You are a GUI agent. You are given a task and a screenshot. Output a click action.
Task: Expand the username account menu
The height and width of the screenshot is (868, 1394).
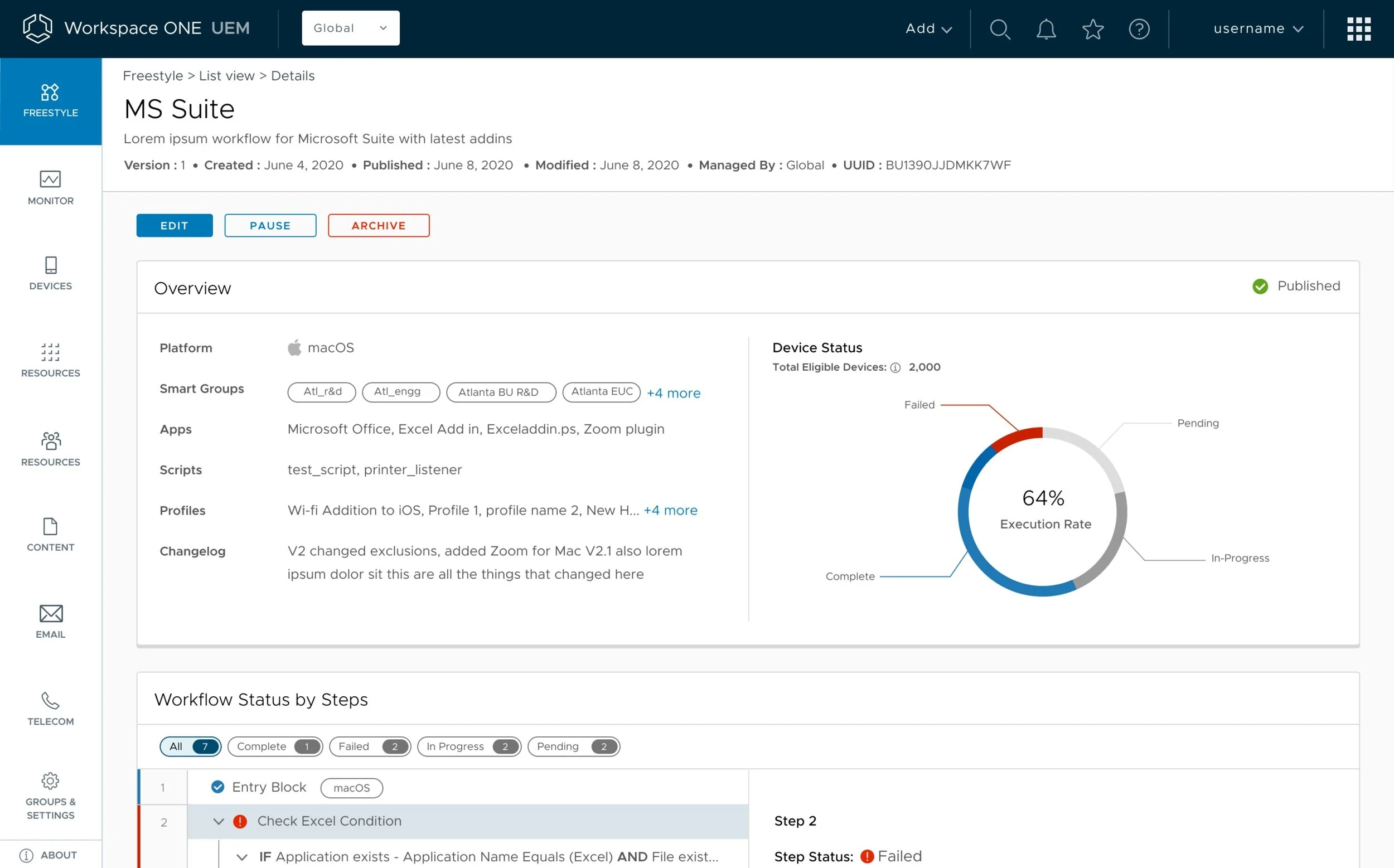click(x=1258, y=28)
